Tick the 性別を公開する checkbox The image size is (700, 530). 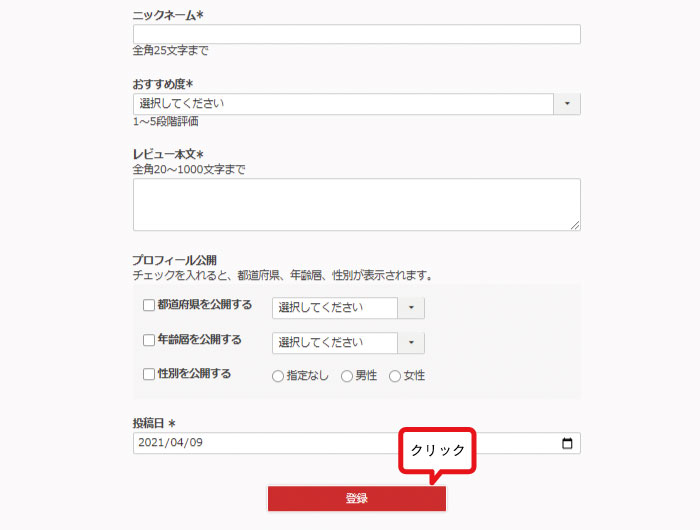click(149, 374)
